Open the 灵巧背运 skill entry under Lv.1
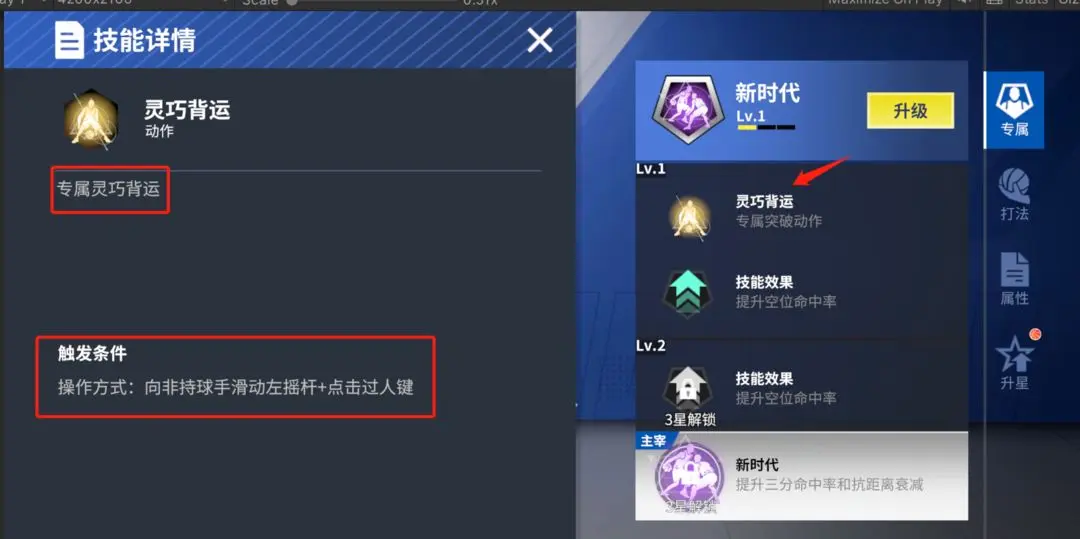 tap(801, 212)
